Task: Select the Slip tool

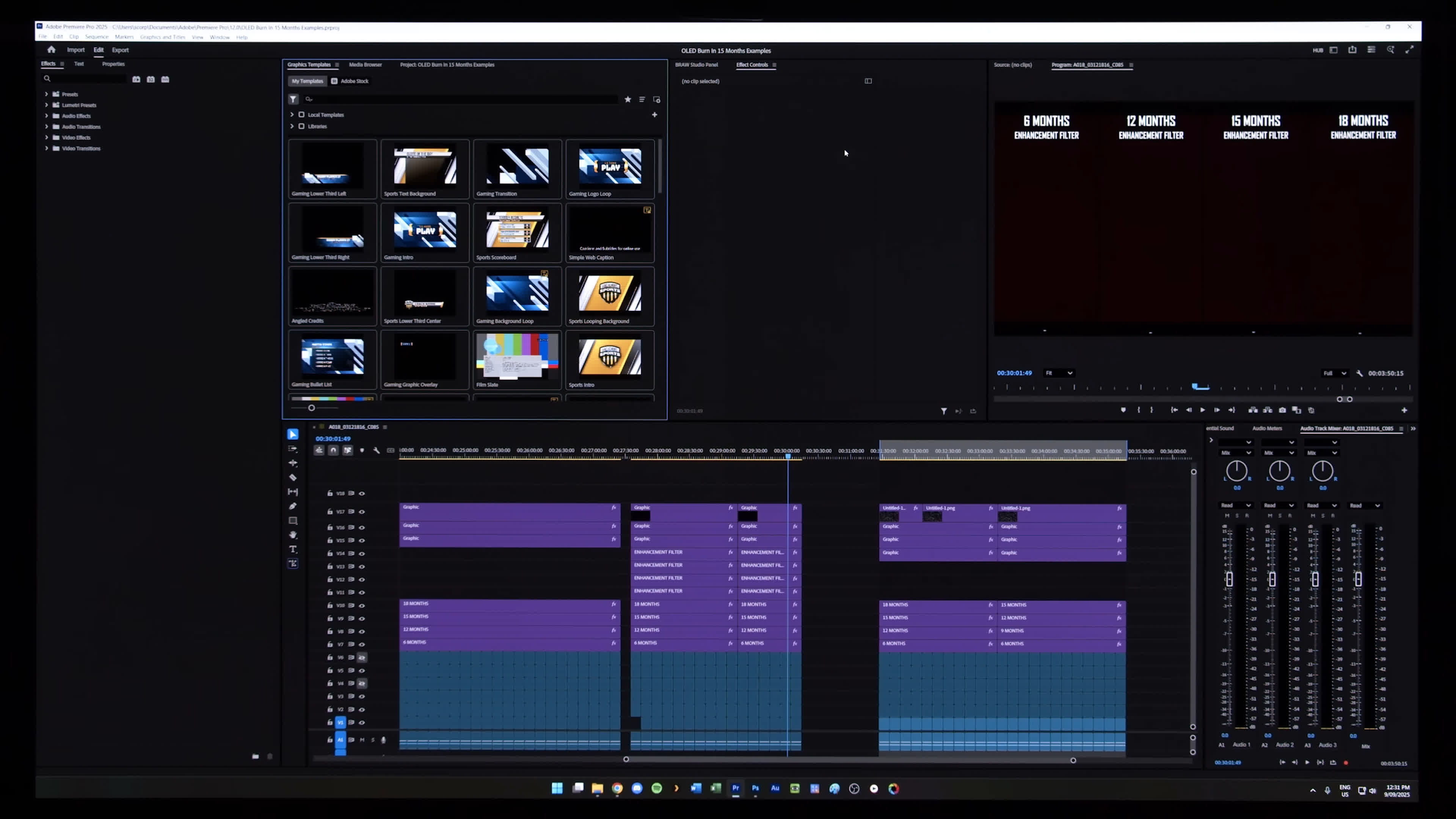Action: click(293, 492)
